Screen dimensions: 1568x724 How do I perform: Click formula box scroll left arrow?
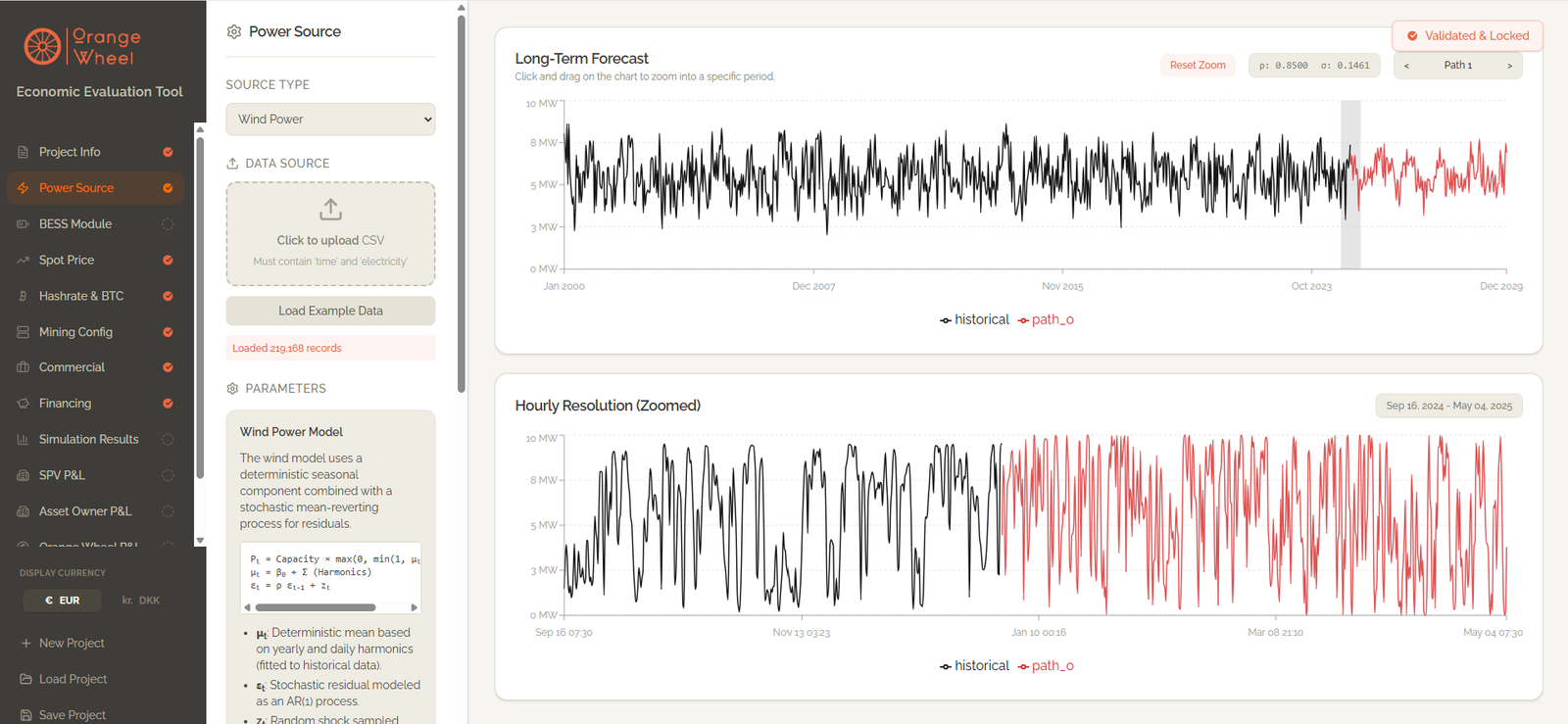[x=247, y=607]
